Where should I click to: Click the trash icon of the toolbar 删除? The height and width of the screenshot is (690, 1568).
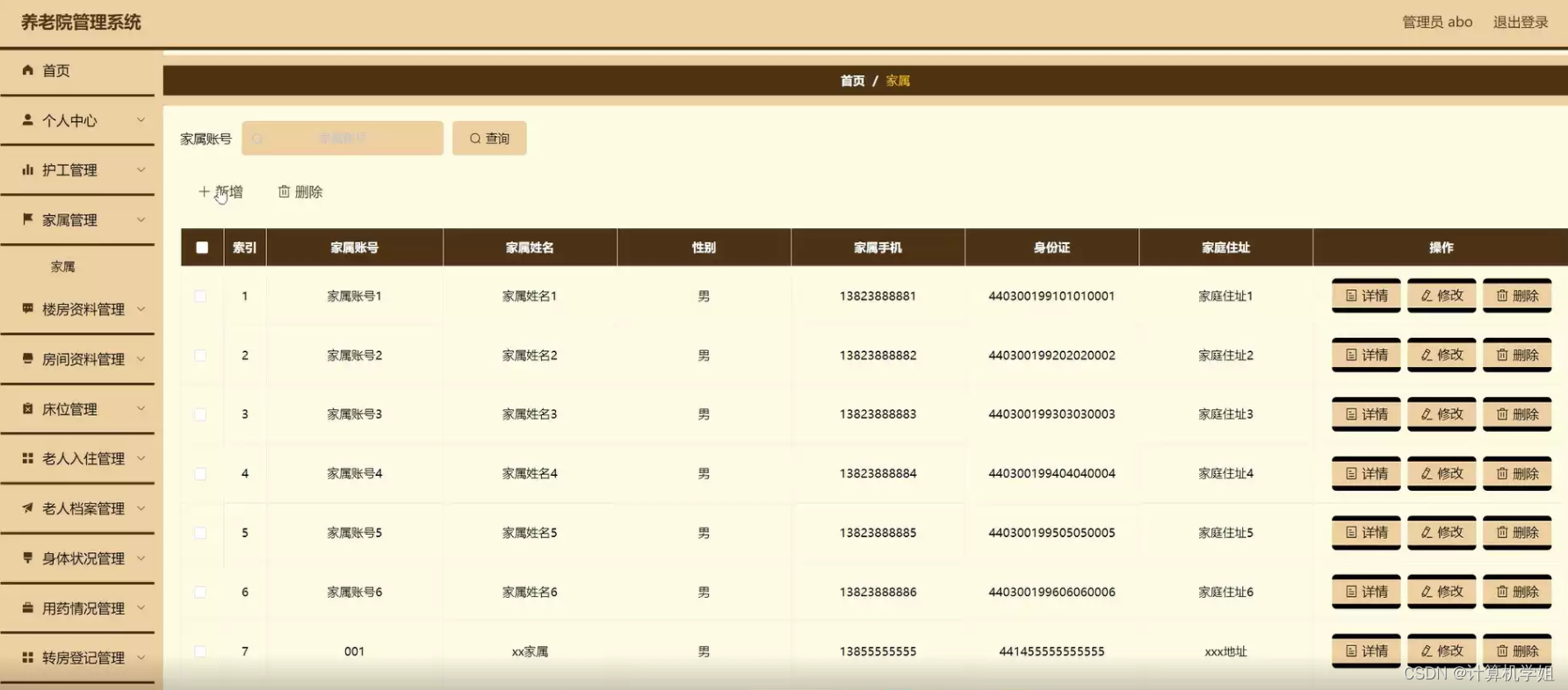(284, 191)
